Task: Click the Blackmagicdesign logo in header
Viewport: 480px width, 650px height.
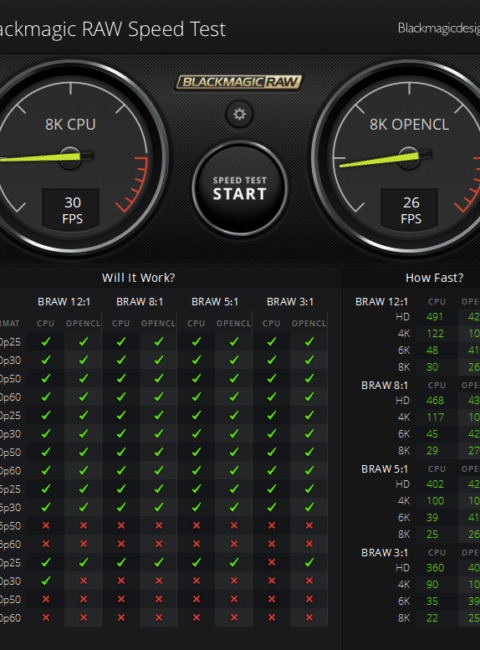Action: pyautogui.click(x=439, y=29)
